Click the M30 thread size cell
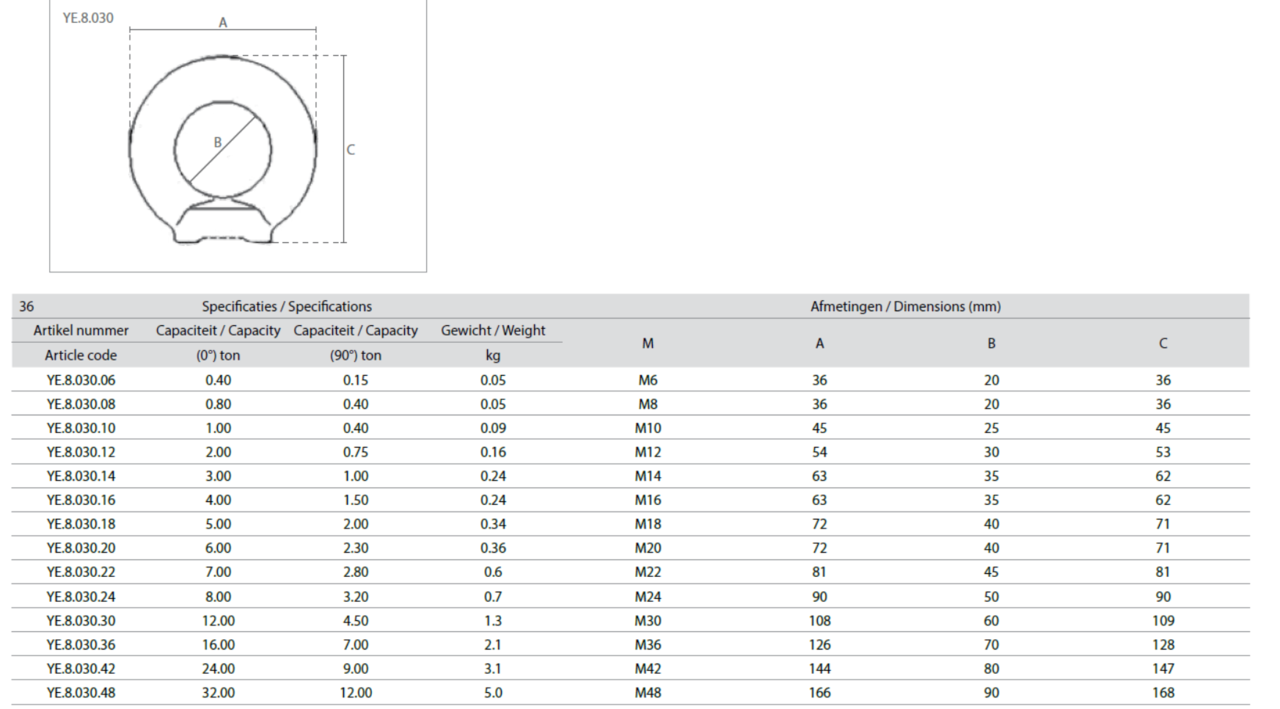Screen dimensions: 1280x709 pyautogui.click(x=648, y=620)
